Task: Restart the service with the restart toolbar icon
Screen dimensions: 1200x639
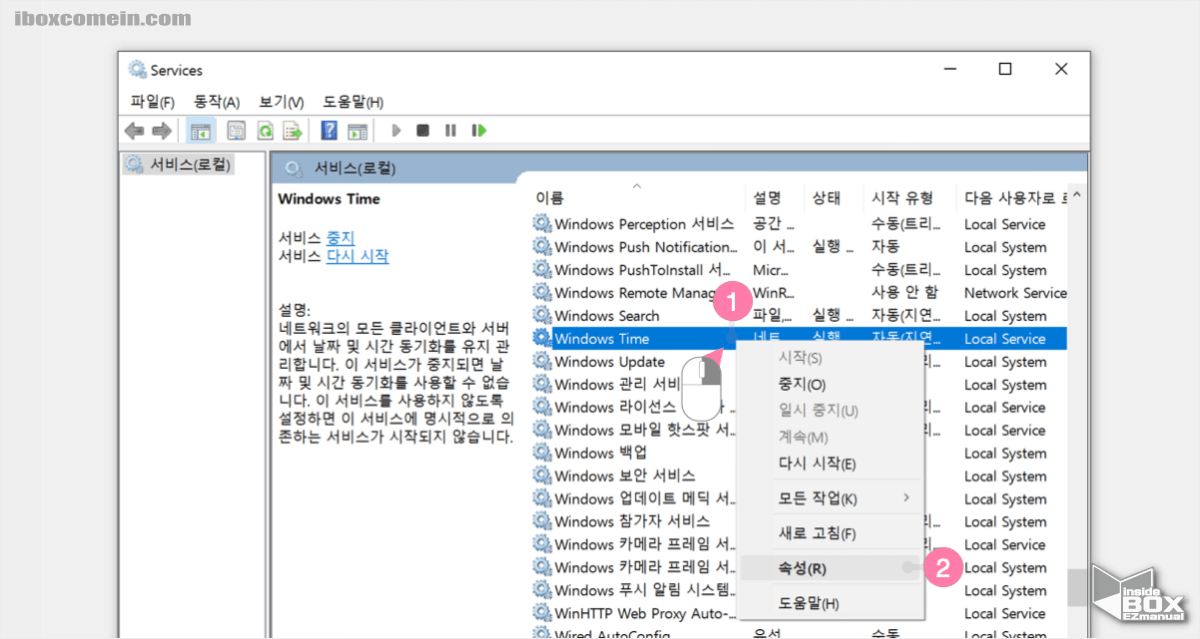Action: coord(478,130)
